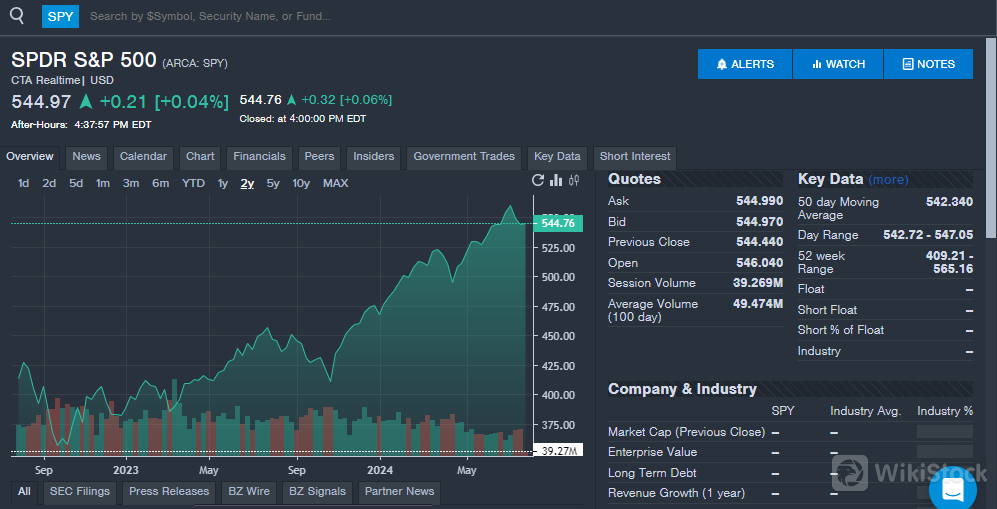Open the Financials tab
Viewport: 997px width, 509px height.
click(259, 157)
